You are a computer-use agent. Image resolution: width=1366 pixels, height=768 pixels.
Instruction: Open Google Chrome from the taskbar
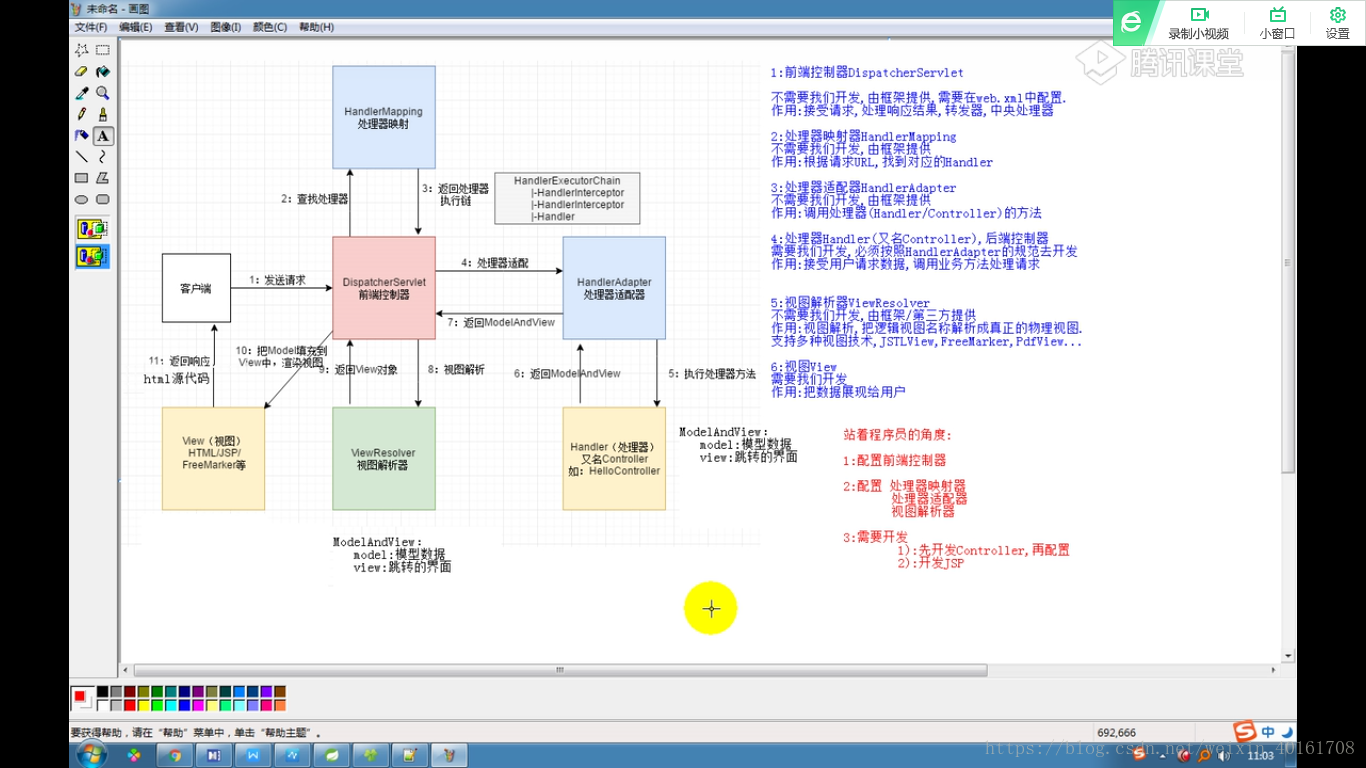coord(175,755)
